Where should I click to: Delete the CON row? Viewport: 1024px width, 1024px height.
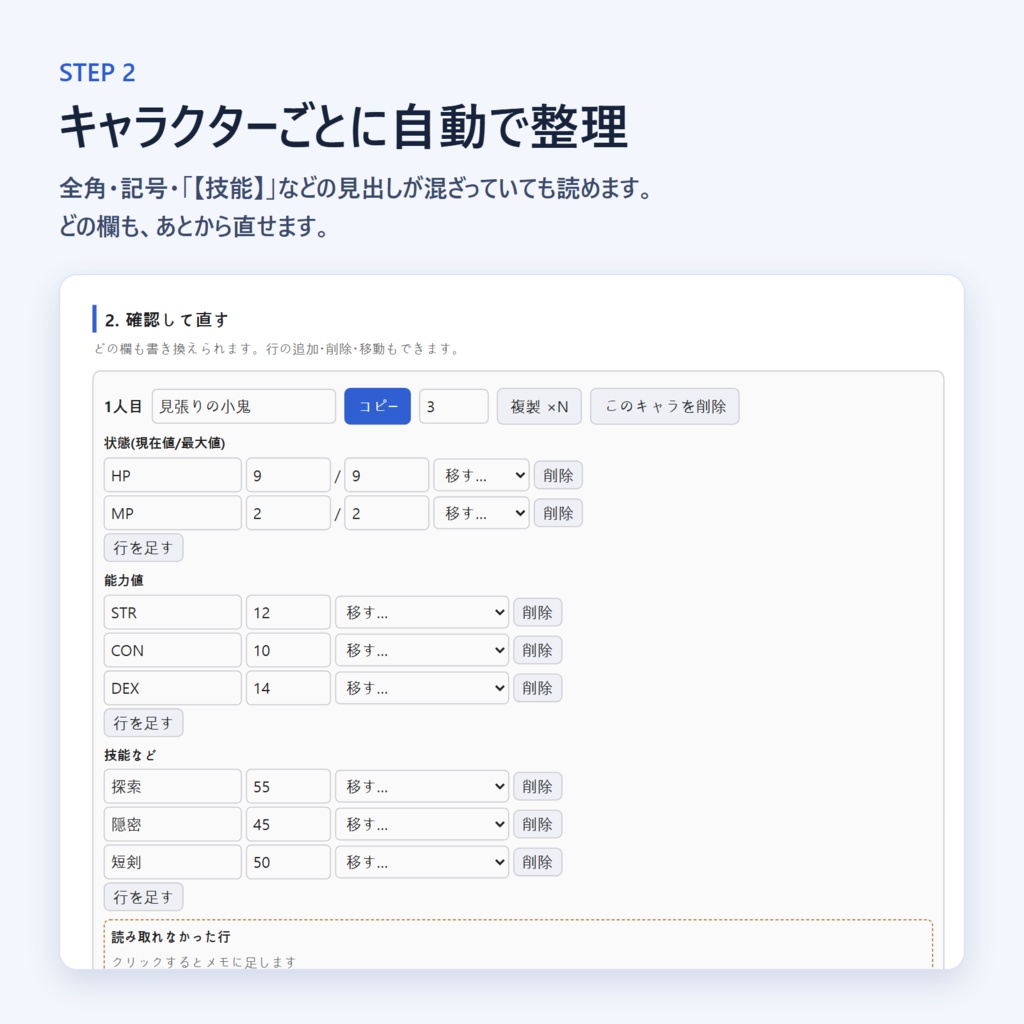click(537, 650)
